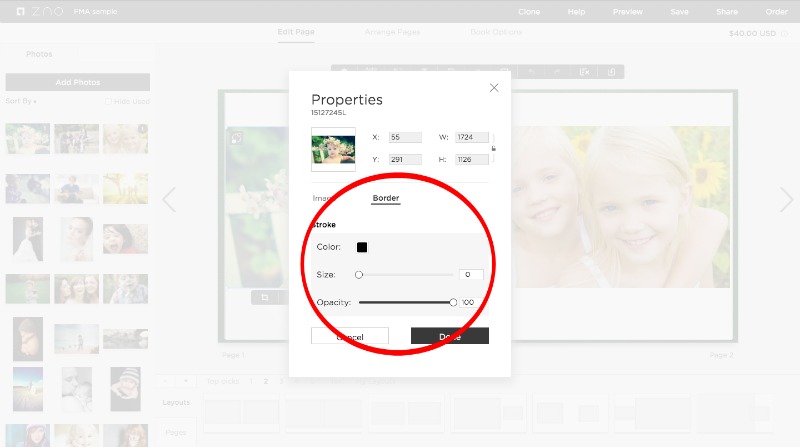Select the bride and groom photo thumbnail
This screenshot has height=447, width=800.
(28, 239)
